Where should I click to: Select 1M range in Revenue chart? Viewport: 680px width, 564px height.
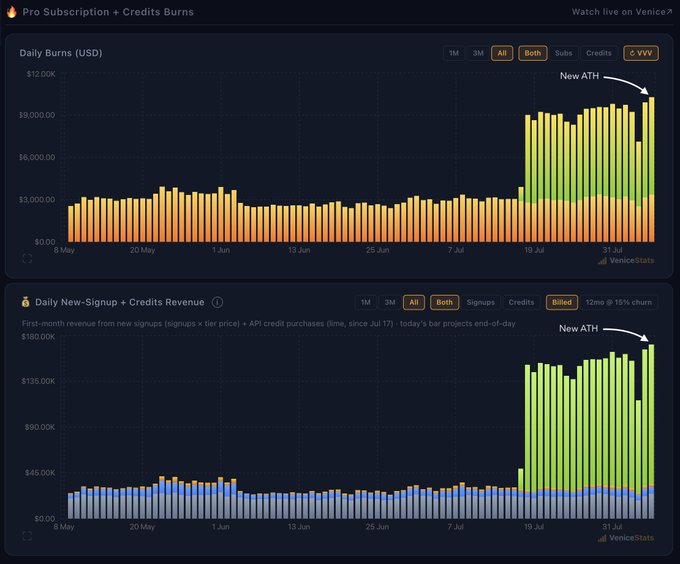366,302
